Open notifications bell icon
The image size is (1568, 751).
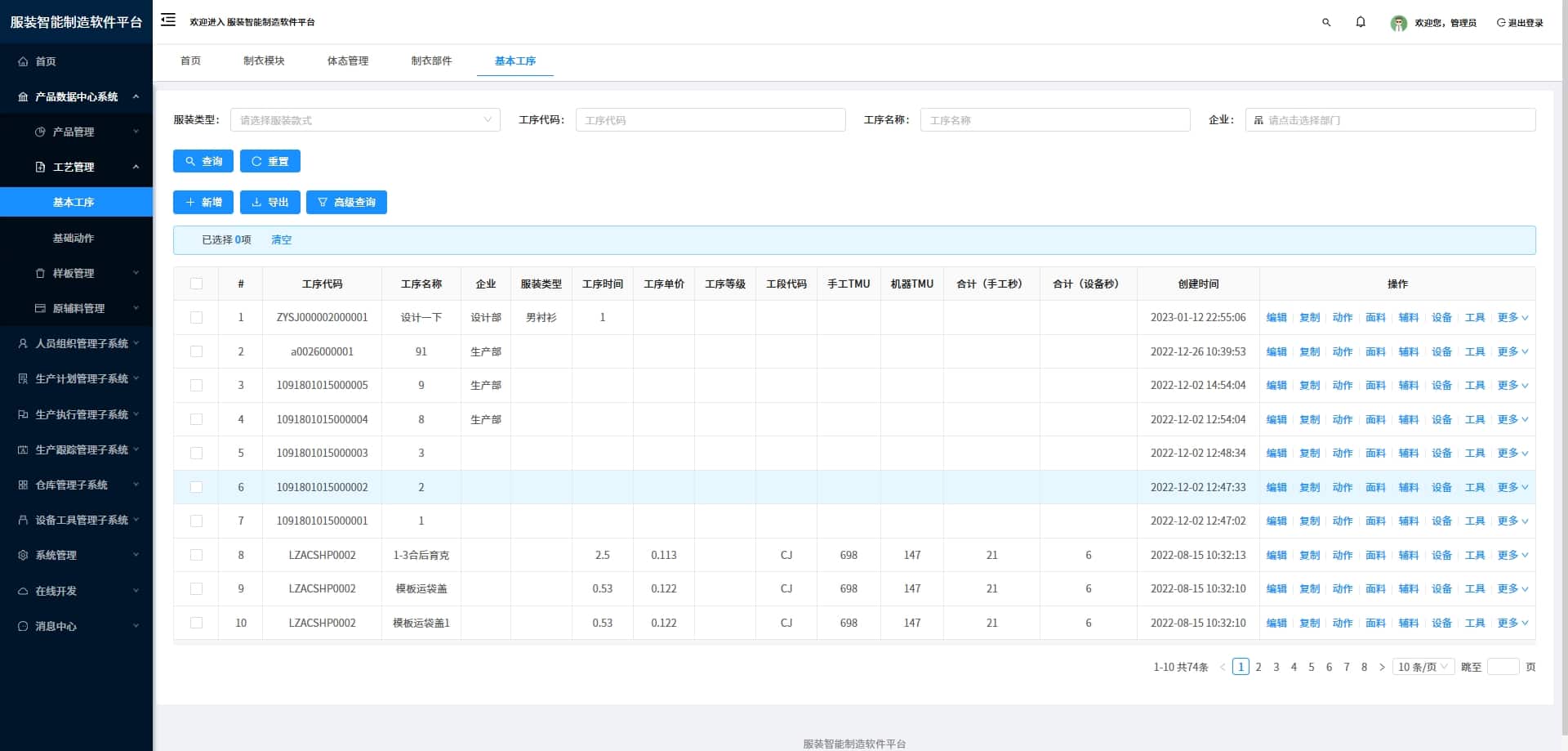(1361, 22)
